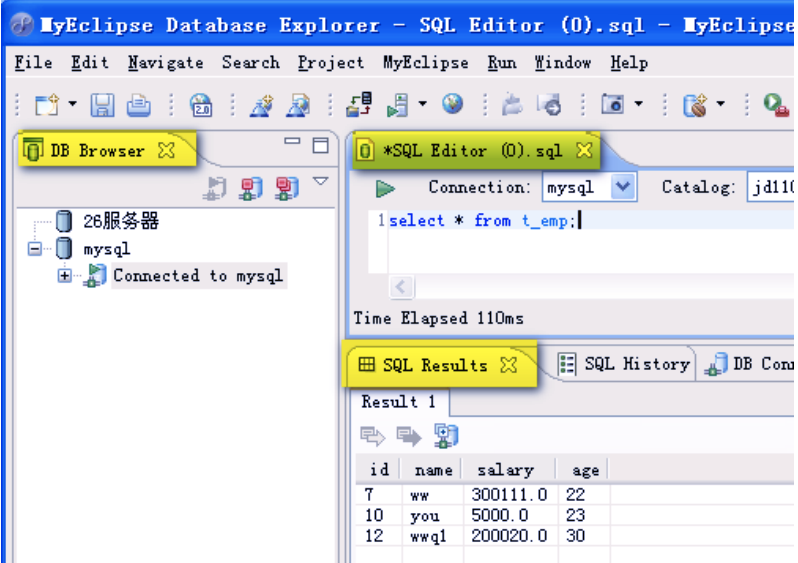The image size is (798, 563).
Task: Click the Catalog field showing jd11
Action: click(771, 187)
